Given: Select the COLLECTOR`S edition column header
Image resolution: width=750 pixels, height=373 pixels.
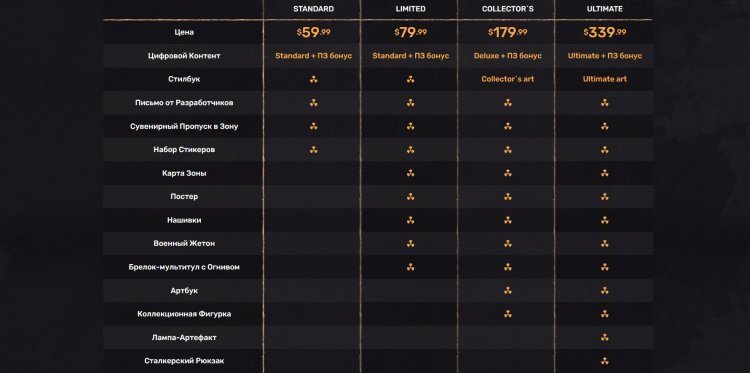Looking at the screenshot, I should (x=507, y=9).
